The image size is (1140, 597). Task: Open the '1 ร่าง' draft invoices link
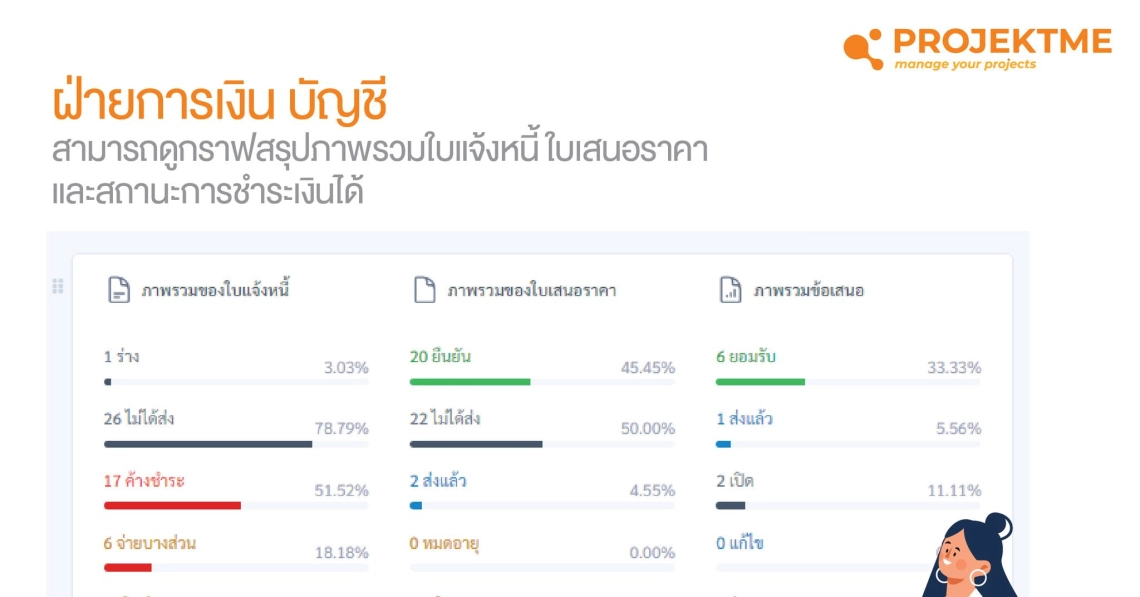tap(121, 357)
